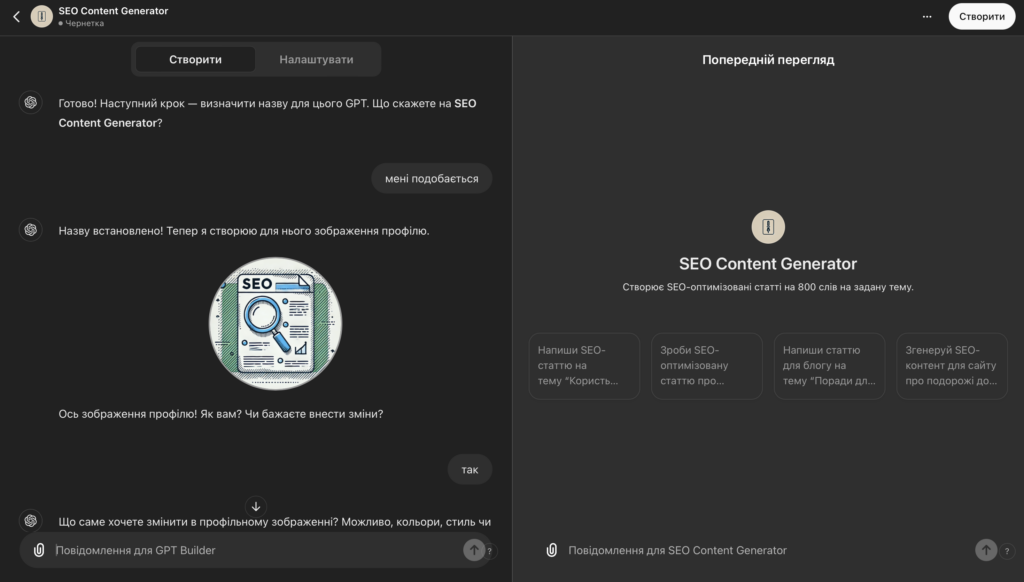Select the "Зроби SEO-оптимізовану статтю" prompt
Screen dimensions: 1024x582
(707, 366)
